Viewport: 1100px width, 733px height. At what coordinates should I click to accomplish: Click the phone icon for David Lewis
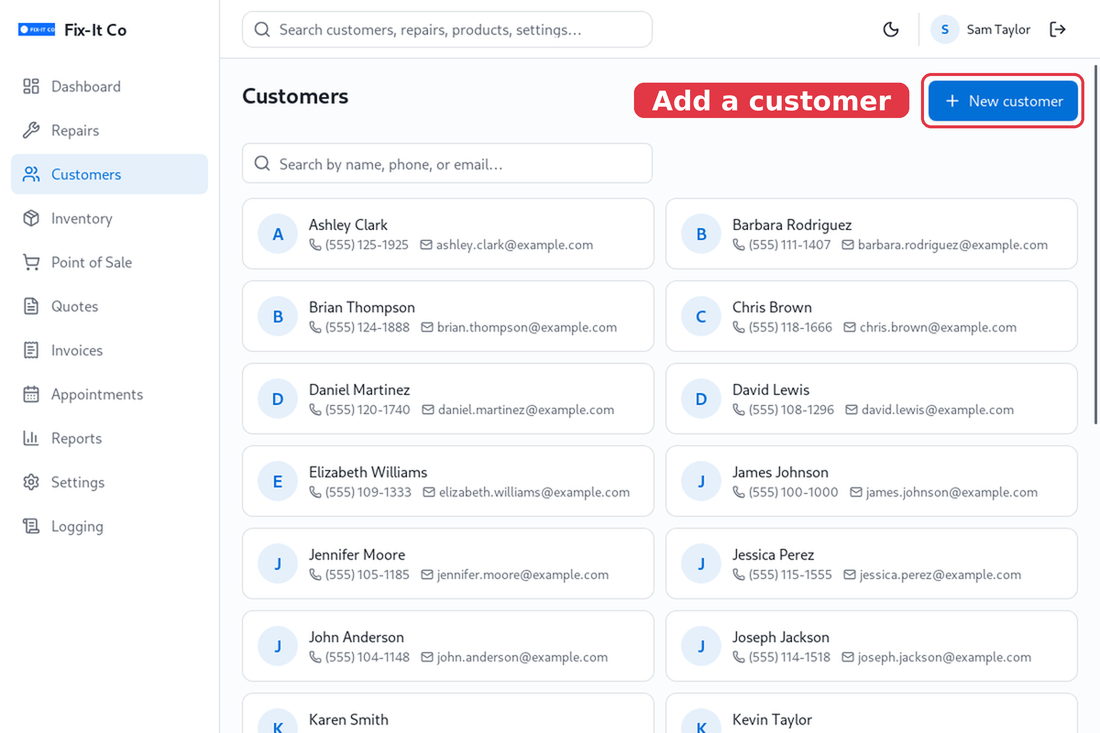coord(739,410)
